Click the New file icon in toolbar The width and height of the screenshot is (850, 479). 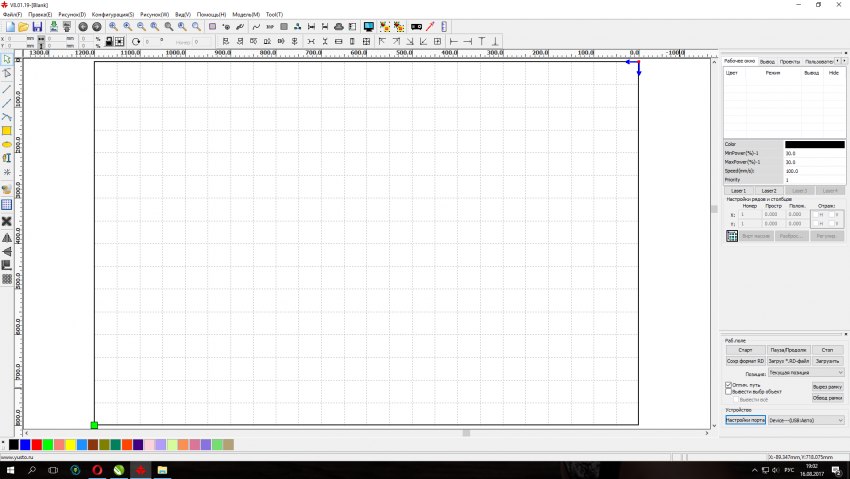click(x=10, y=26)
